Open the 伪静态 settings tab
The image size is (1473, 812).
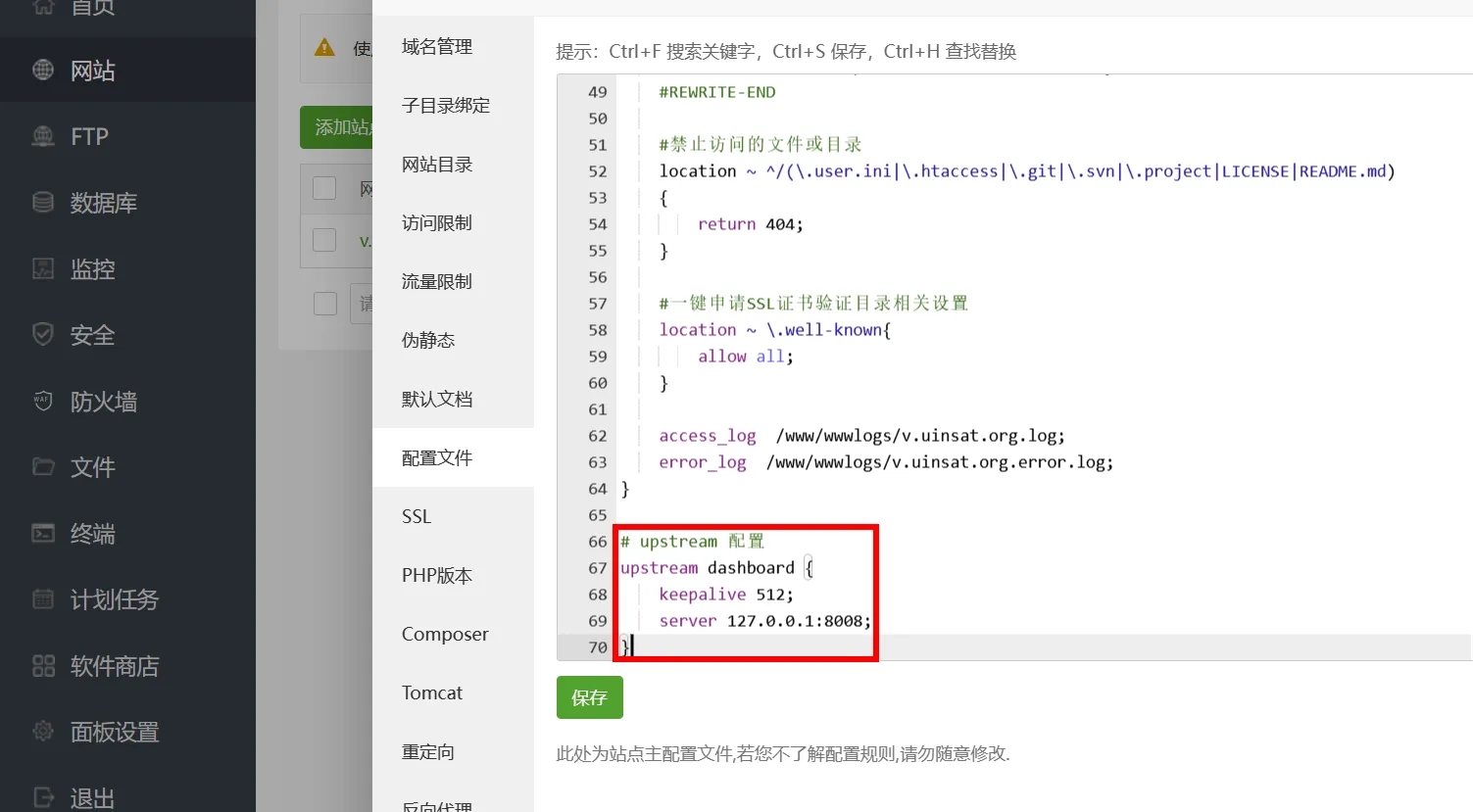tap(428, 340)
